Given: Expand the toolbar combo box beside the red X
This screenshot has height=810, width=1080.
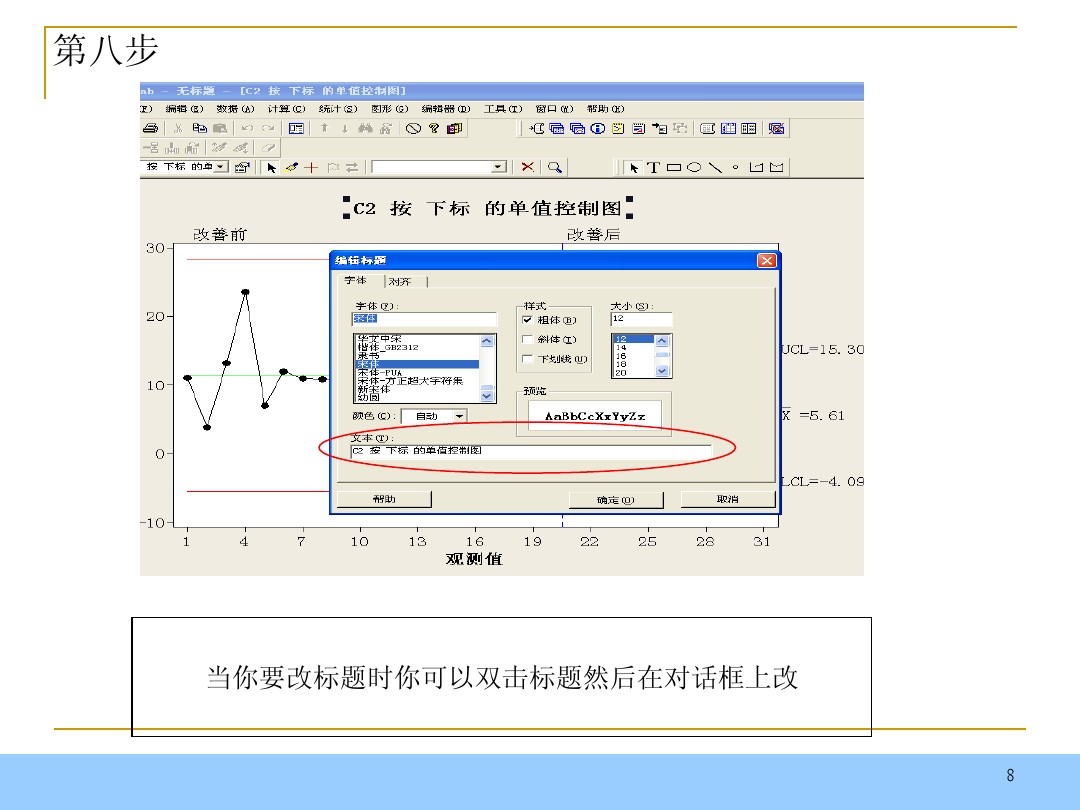Looking at the screenshot, I should click(x=497, y=167).
